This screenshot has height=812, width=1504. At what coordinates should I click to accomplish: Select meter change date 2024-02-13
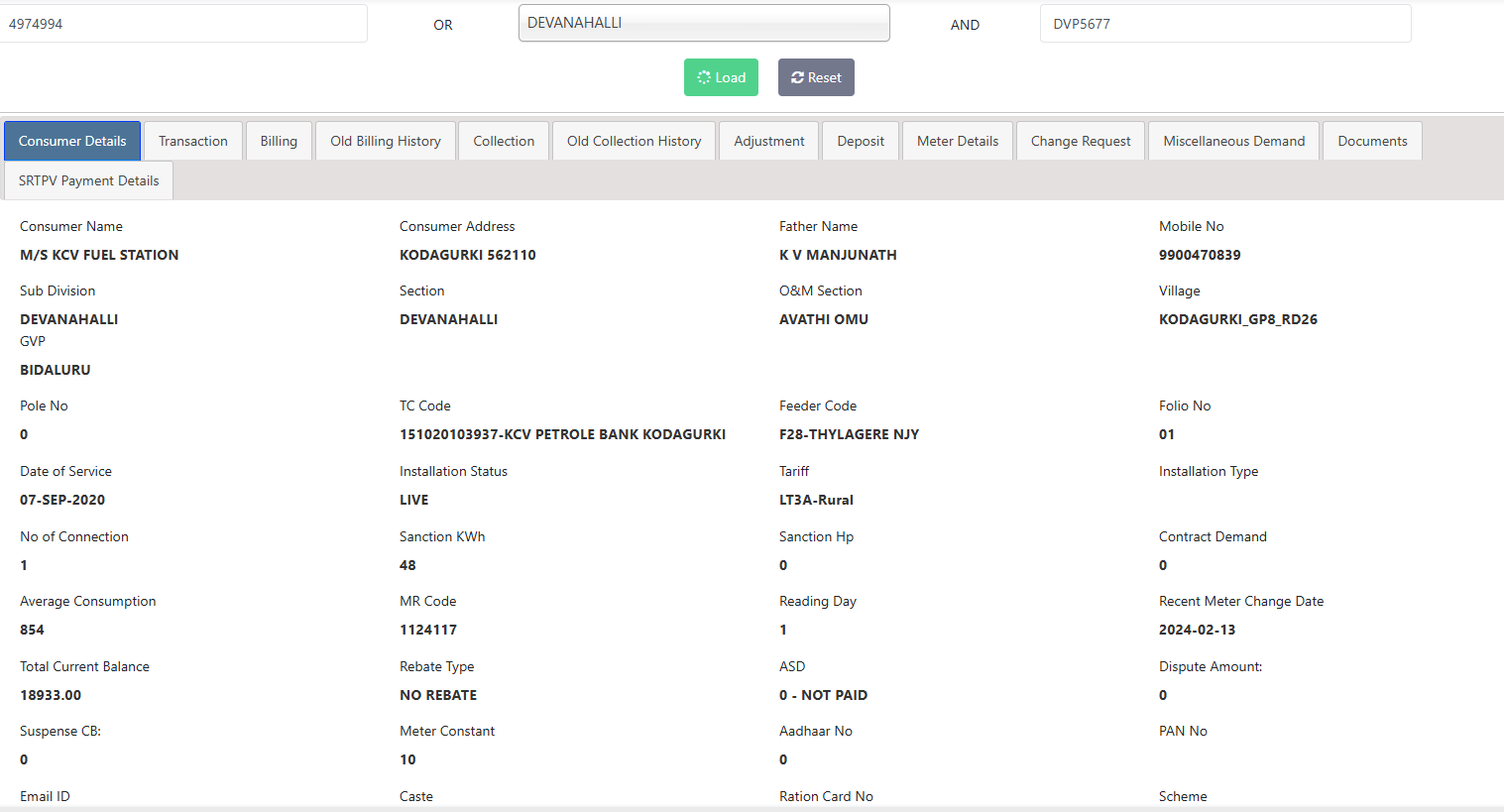point(1198,630)
